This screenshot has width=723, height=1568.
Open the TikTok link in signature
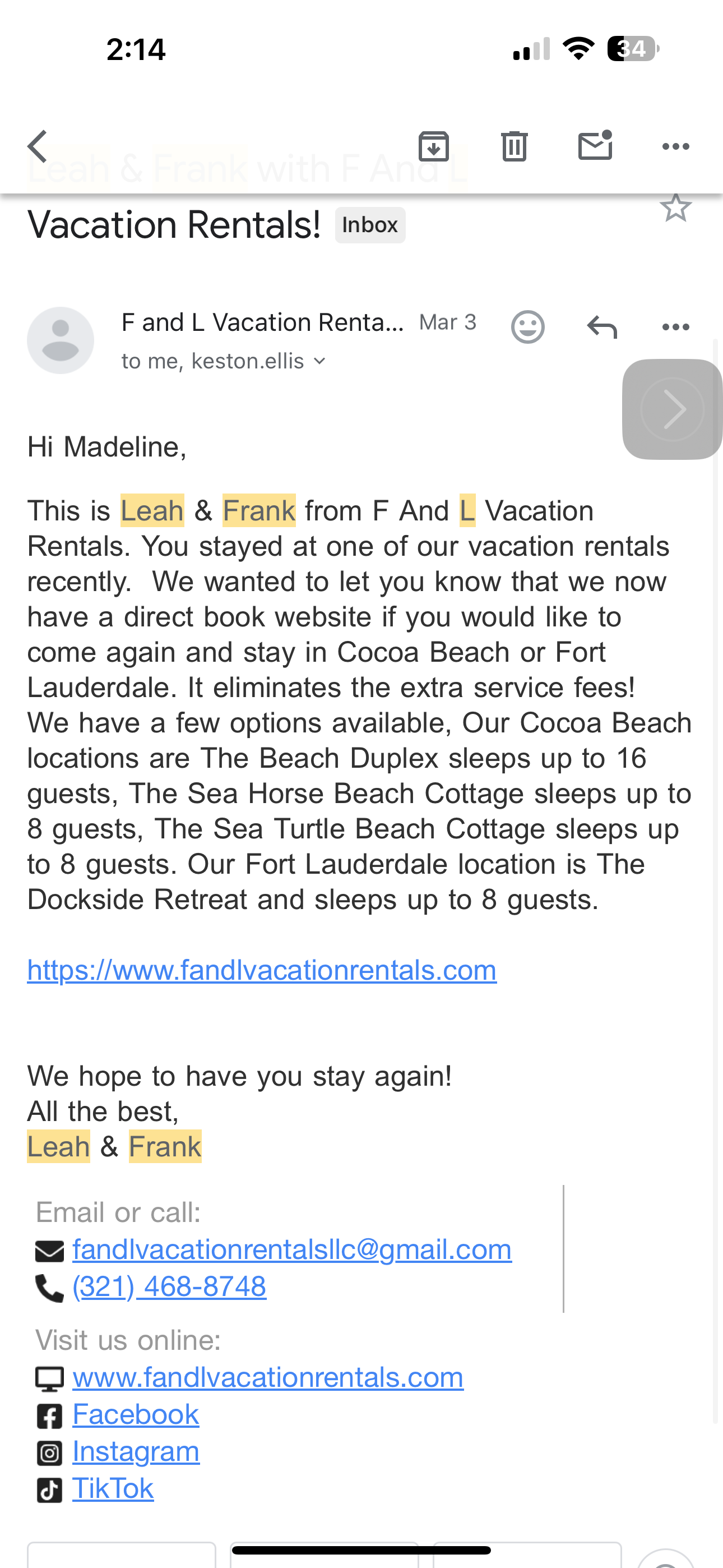point(113,1488)
